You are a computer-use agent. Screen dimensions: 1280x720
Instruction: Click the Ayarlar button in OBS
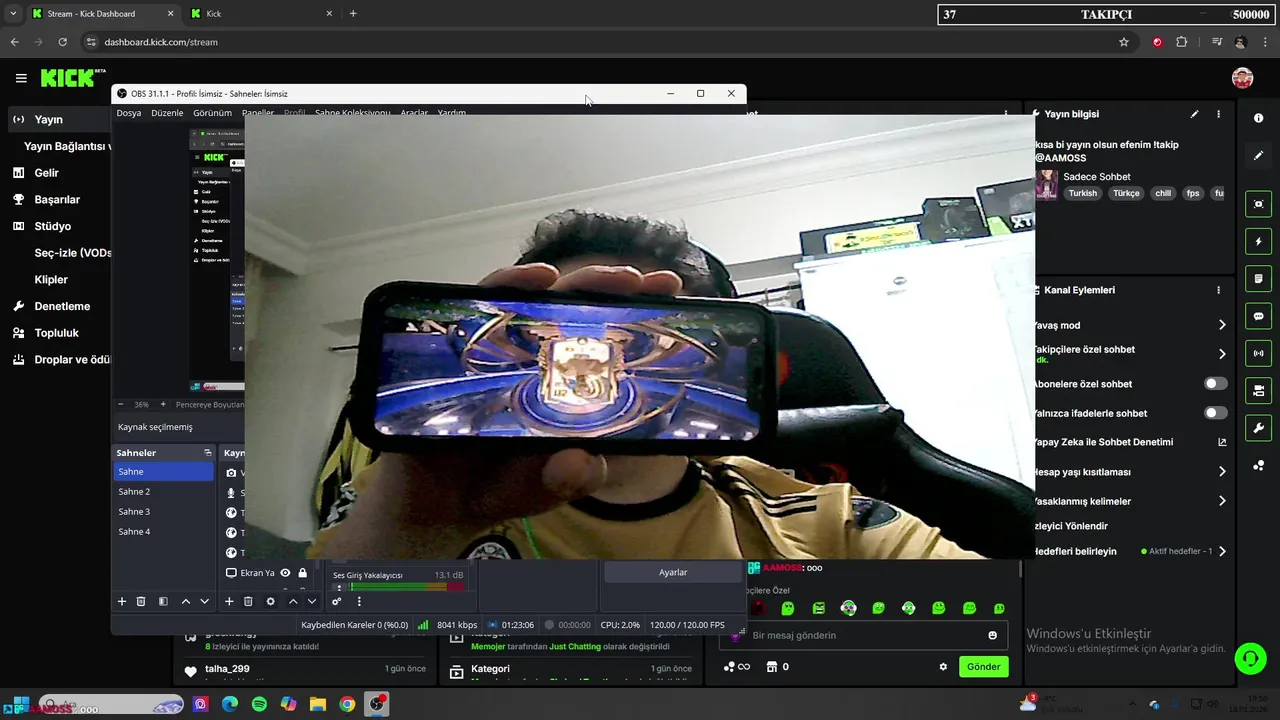pos(673,572)
